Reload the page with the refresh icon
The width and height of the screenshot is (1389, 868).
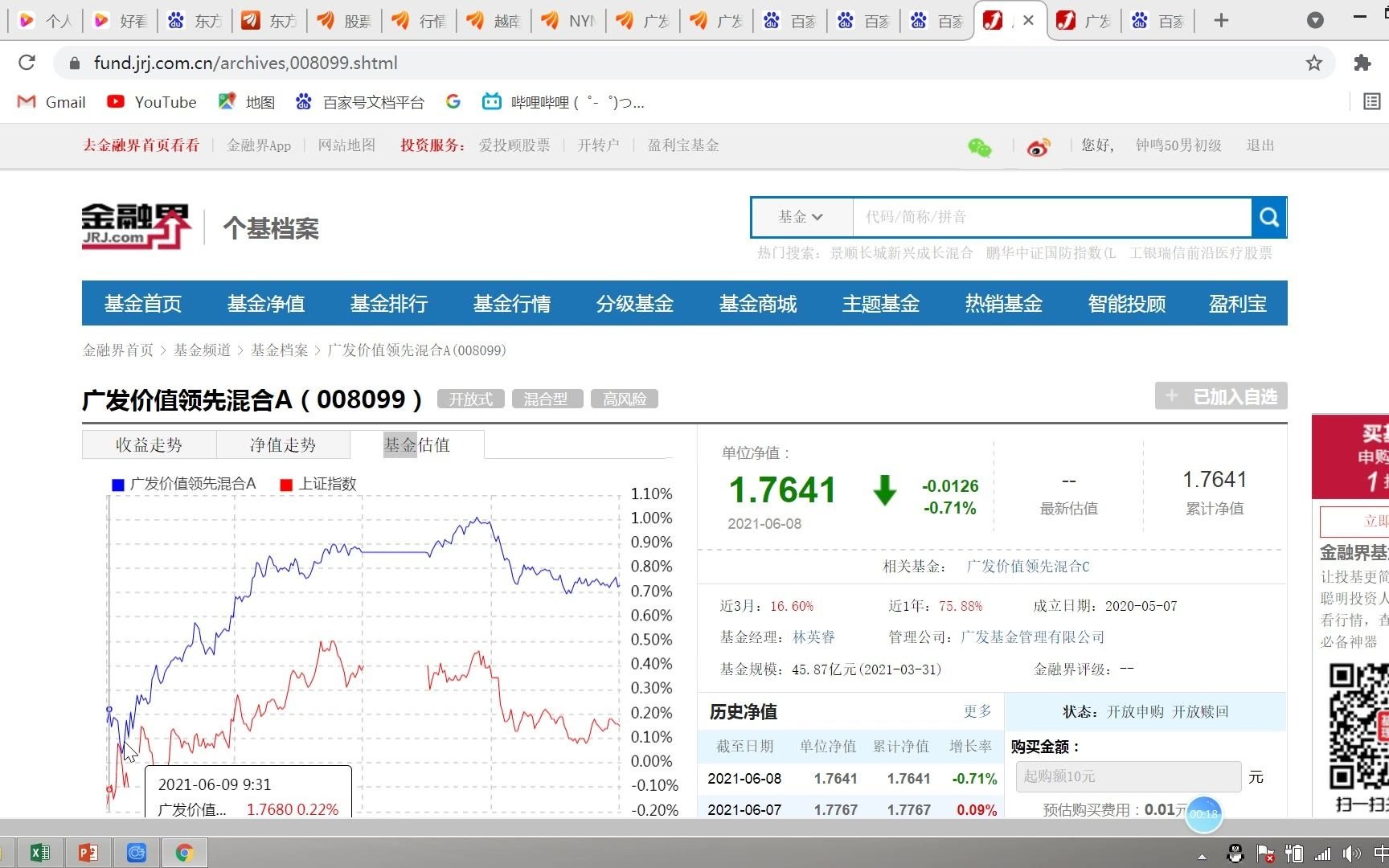27,63
